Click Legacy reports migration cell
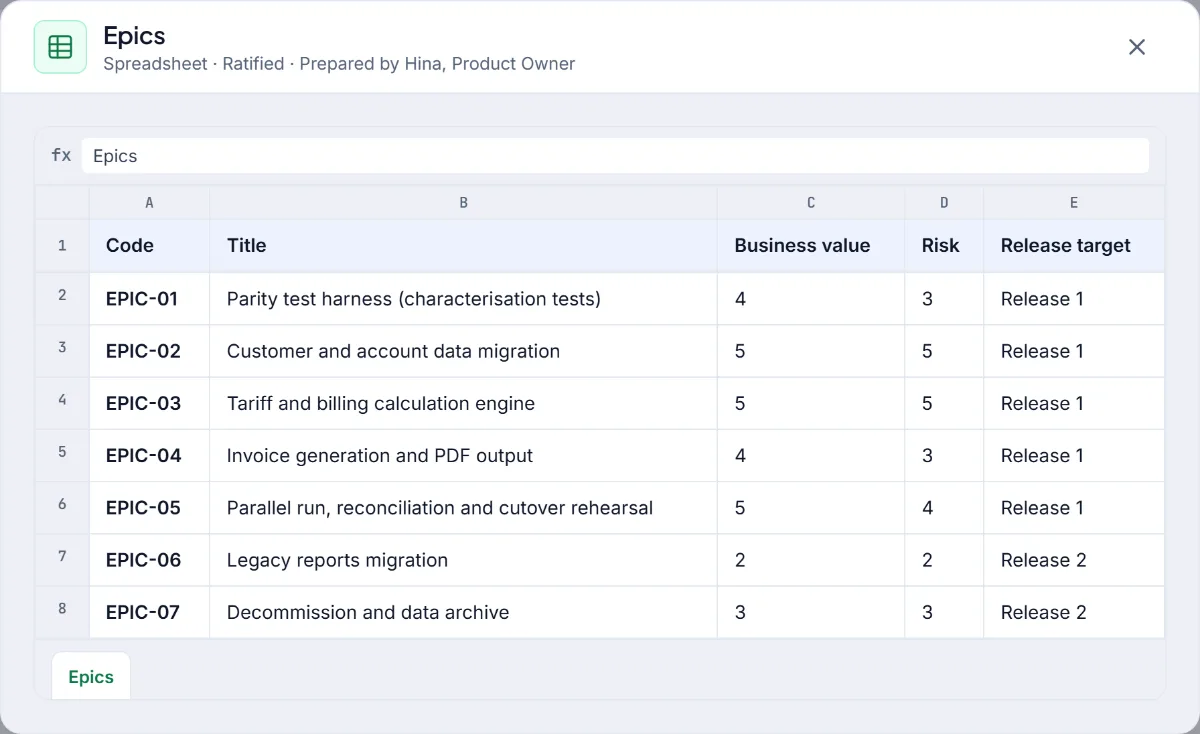Screen dimensions: 1200x734 tap(463, 559)
